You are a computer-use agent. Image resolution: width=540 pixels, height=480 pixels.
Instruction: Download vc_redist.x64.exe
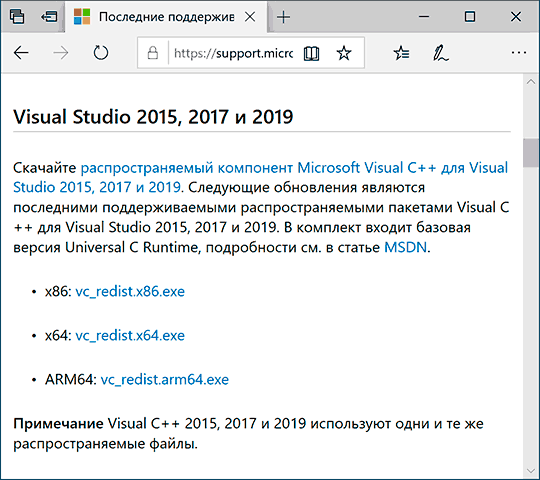[x=130, y=335]
